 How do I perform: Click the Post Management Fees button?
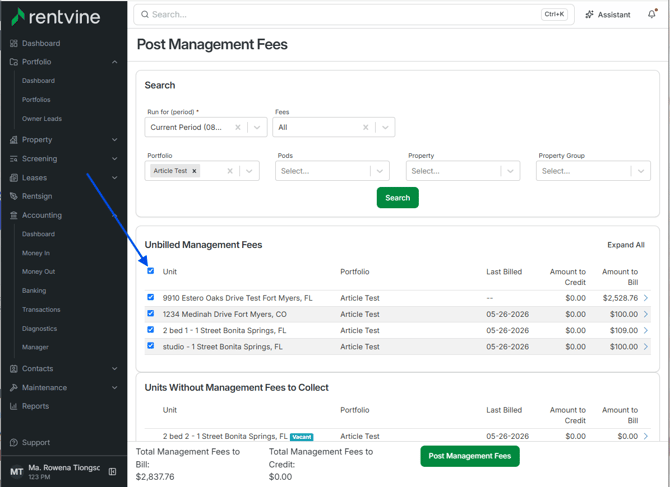tap(470, 456)
